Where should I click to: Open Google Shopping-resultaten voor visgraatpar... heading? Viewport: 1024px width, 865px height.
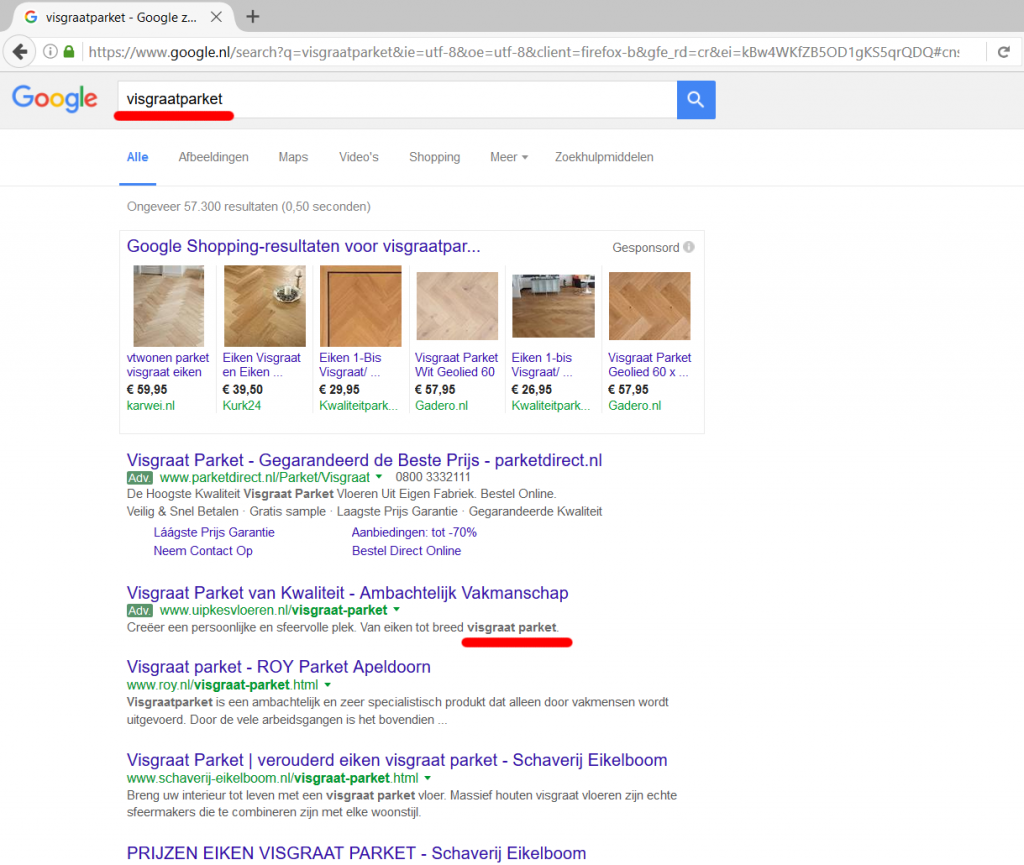pyautogui.click(x=303, y=246)
